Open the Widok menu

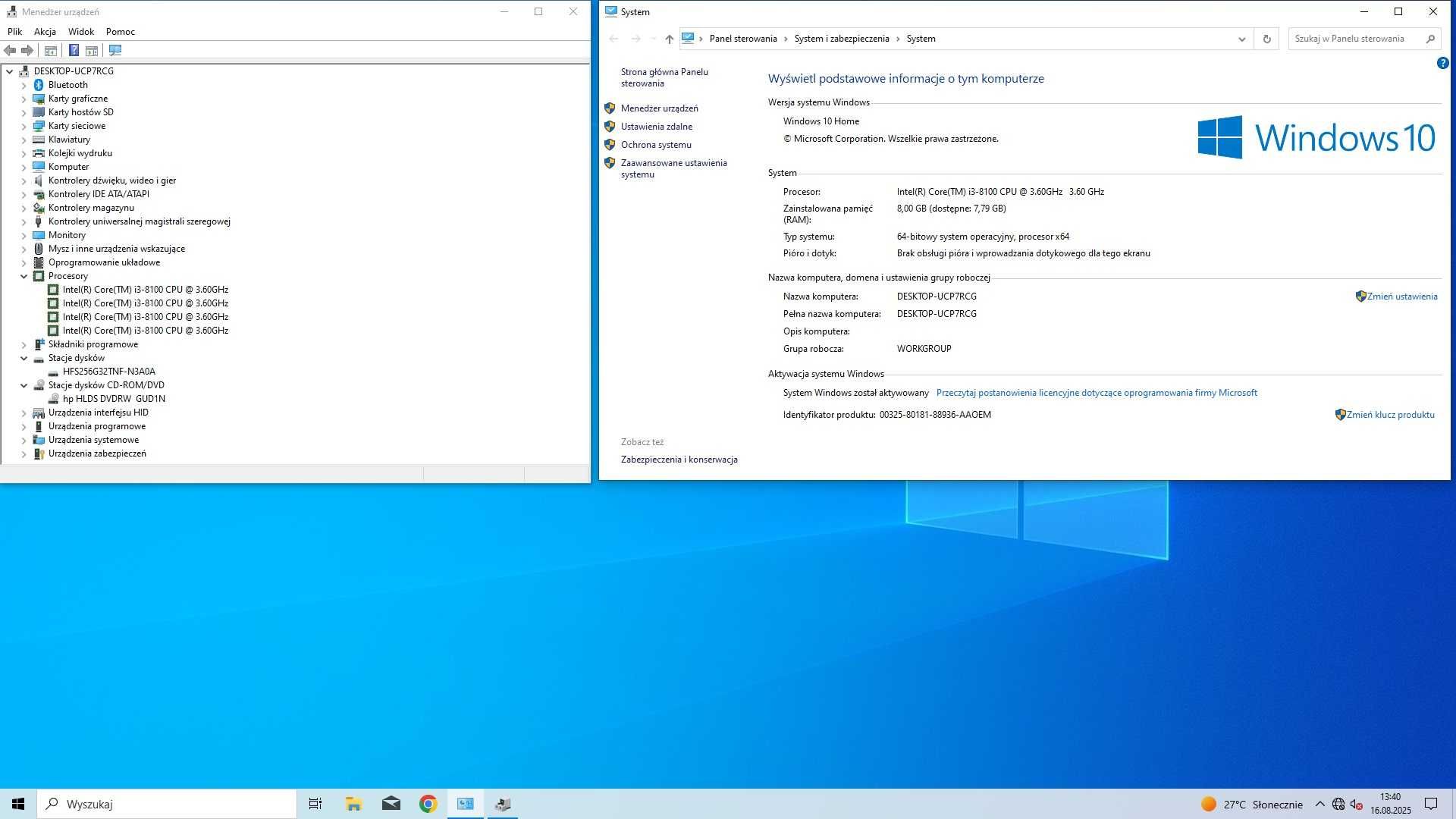(x=81, y=32)
